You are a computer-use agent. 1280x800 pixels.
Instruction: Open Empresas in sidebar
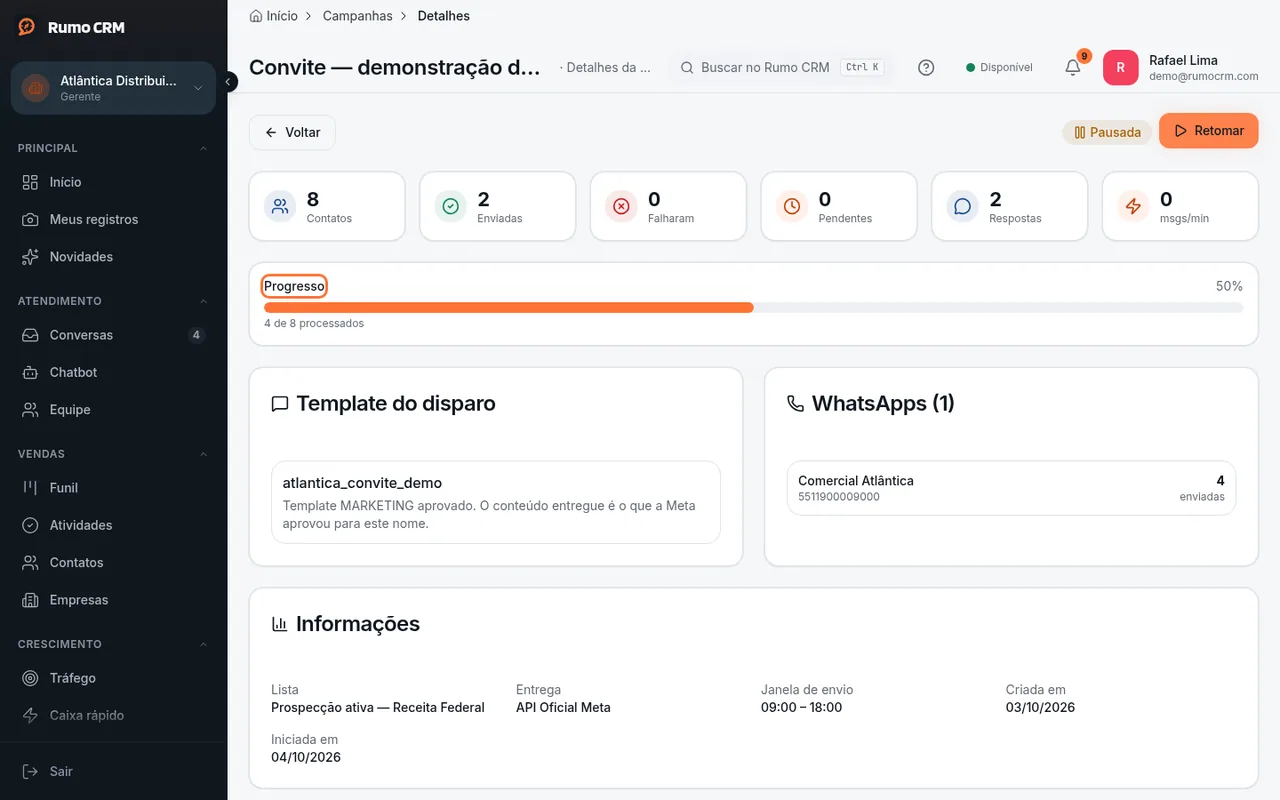(113, 600)
